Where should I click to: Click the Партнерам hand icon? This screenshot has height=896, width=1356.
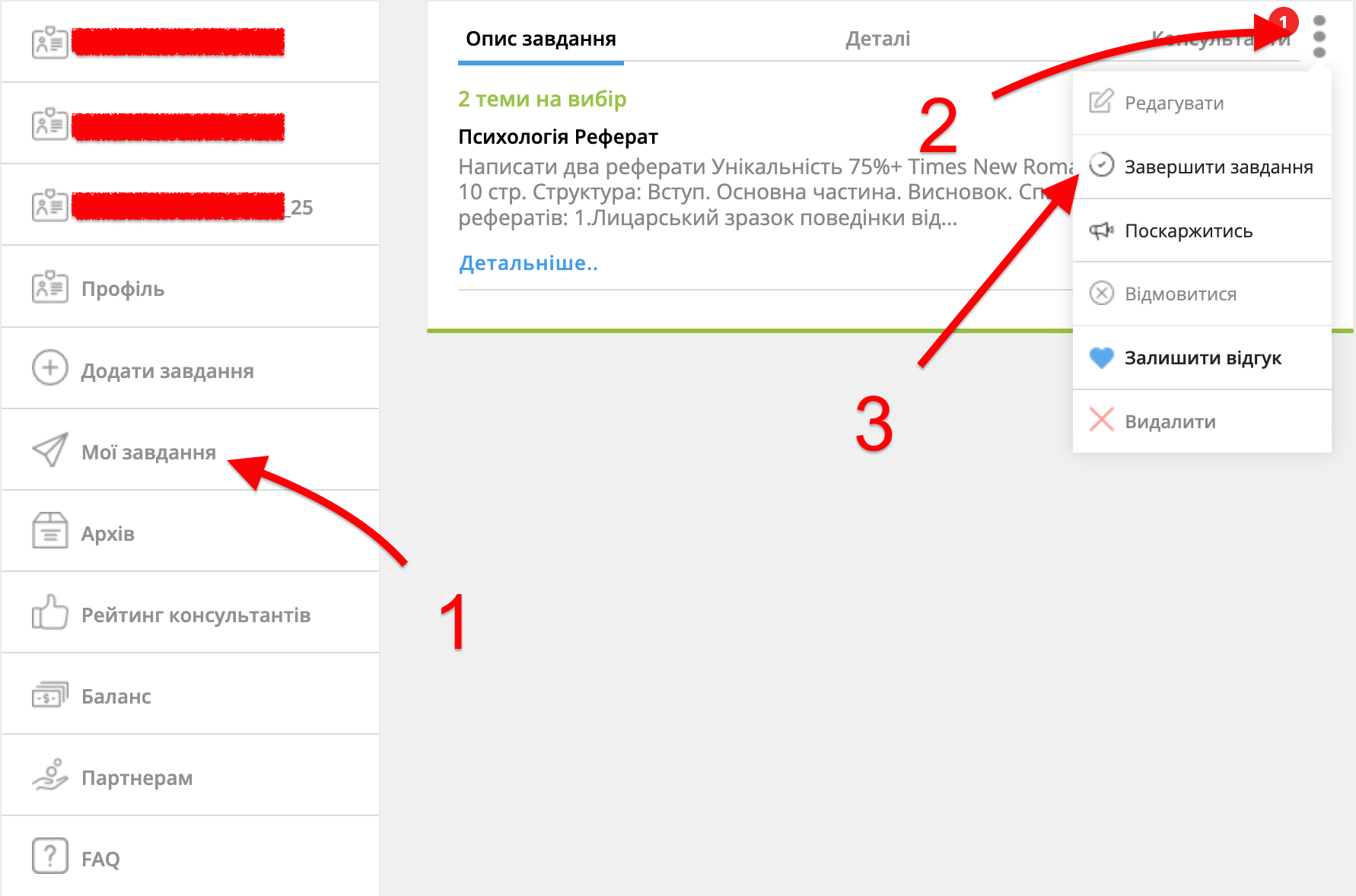pyautogui.click(x=50, y=775)
